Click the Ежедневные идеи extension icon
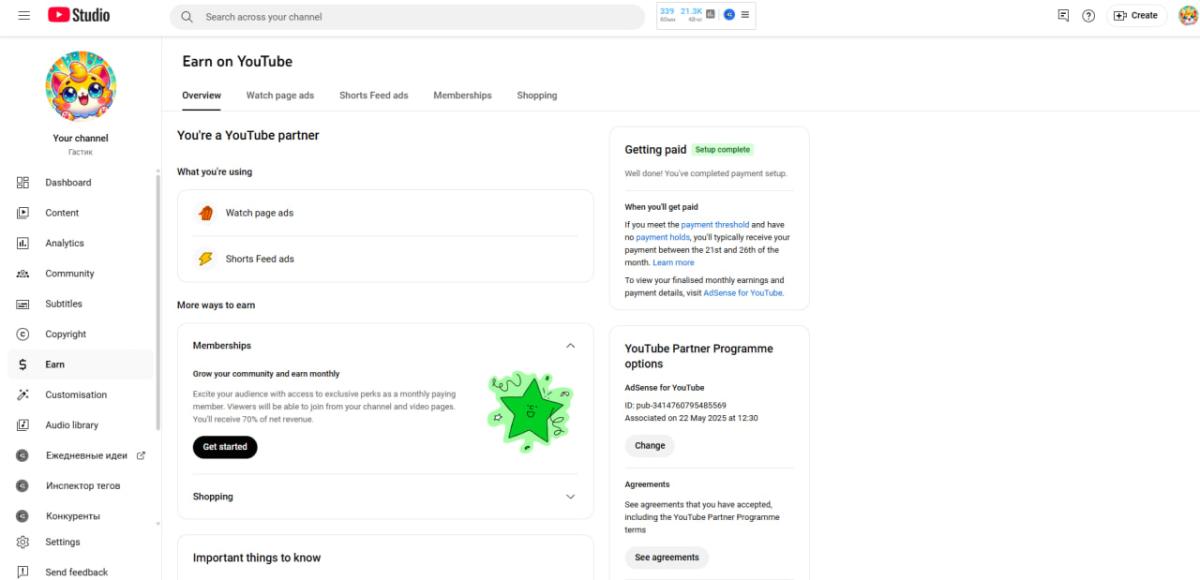The width and height of the screenshot is (1200, 580). point(23,456)
